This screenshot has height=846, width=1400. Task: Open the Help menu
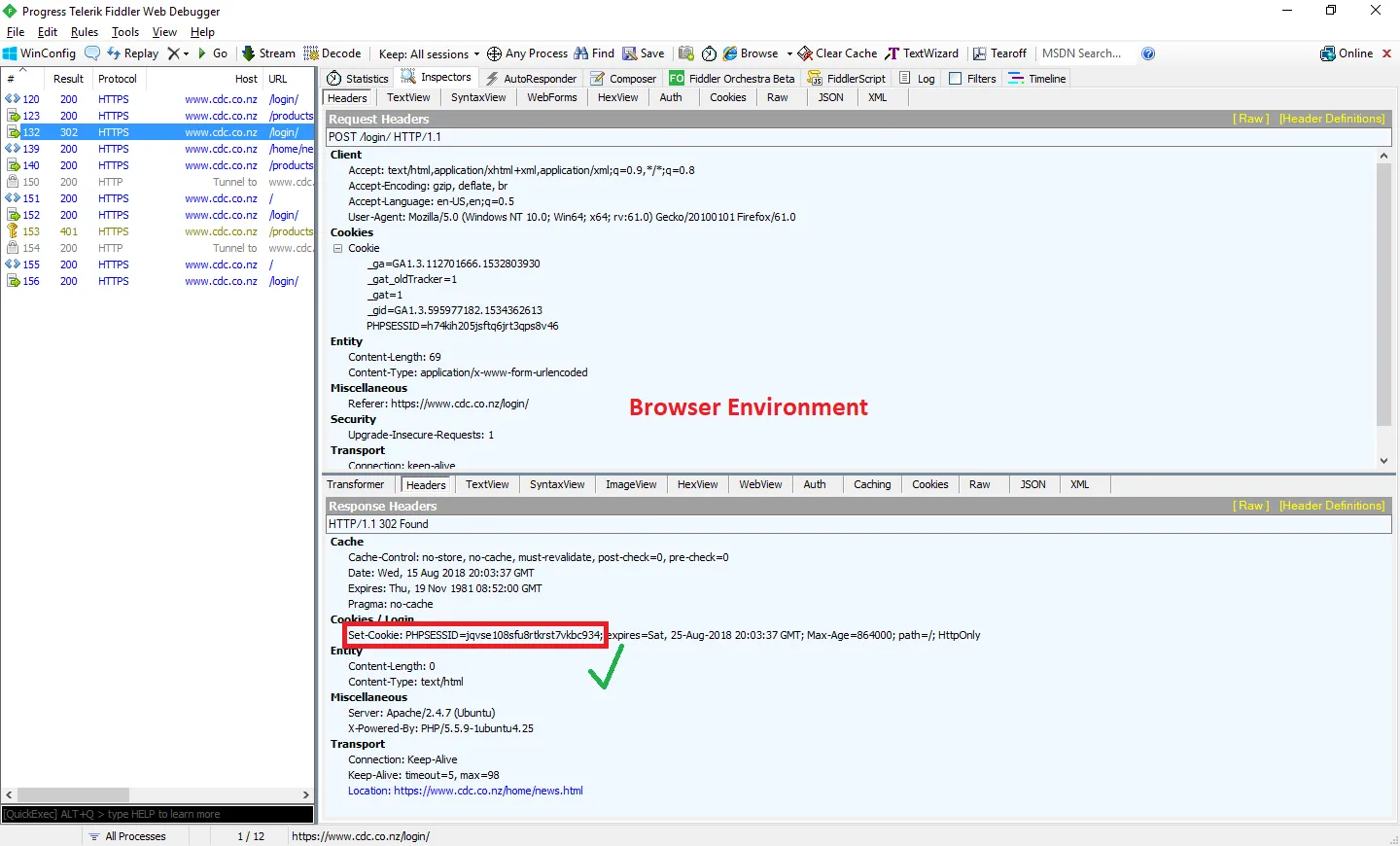(203, 32)
